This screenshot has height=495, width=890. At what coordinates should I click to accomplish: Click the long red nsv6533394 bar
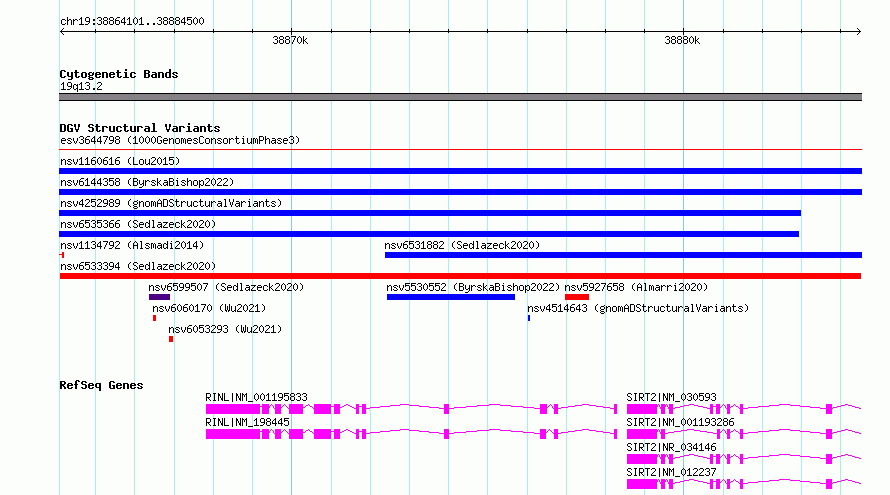coord(460,276)
